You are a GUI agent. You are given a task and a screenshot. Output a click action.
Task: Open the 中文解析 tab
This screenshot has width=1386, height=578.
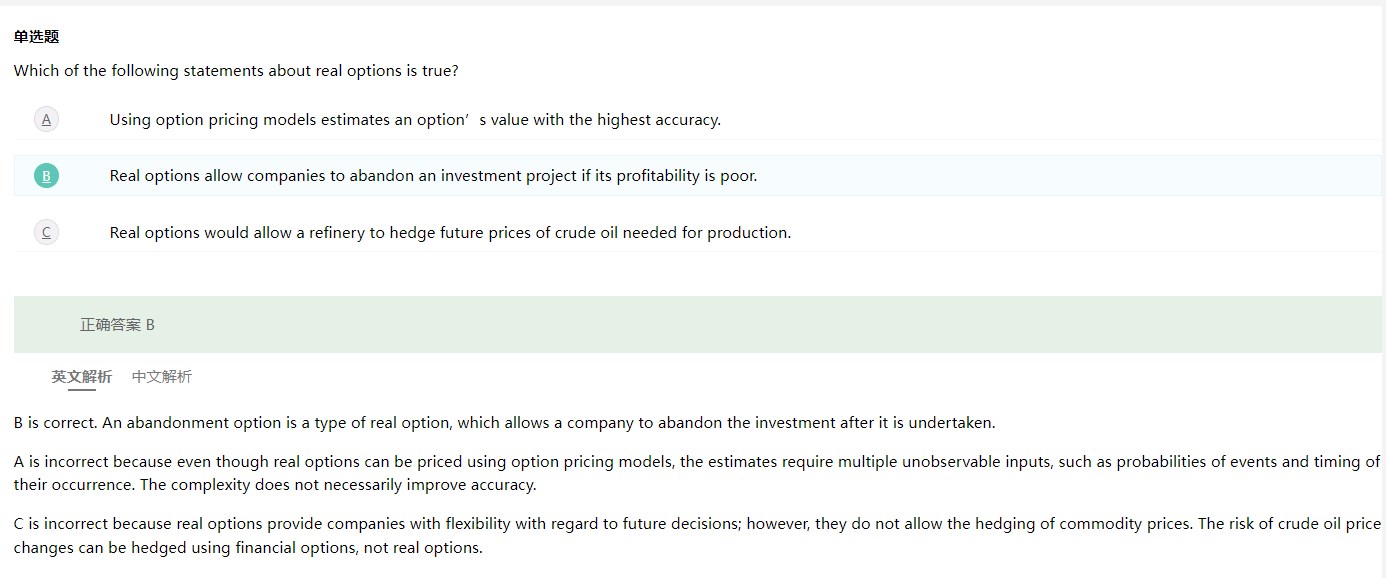click(x=161, y=377)
